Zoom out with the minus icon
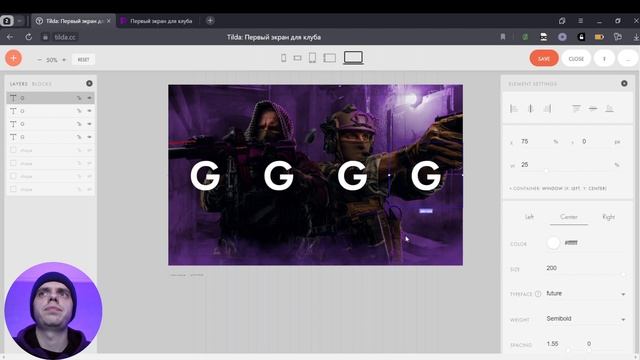 tap(39, 60)
